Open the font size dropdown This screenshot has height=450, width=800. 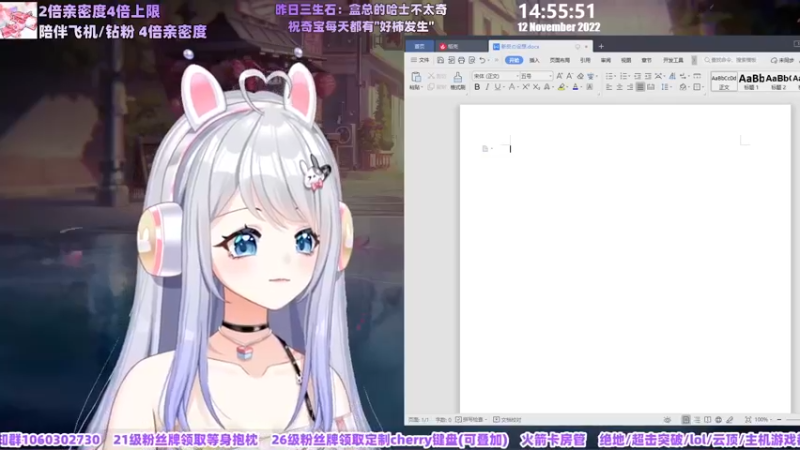[x=550, y=76]
